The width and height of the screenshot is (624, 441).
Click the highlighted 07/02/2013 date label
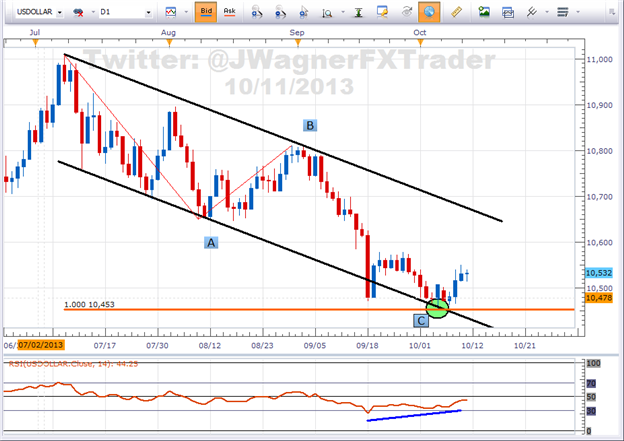coord(41,345)
